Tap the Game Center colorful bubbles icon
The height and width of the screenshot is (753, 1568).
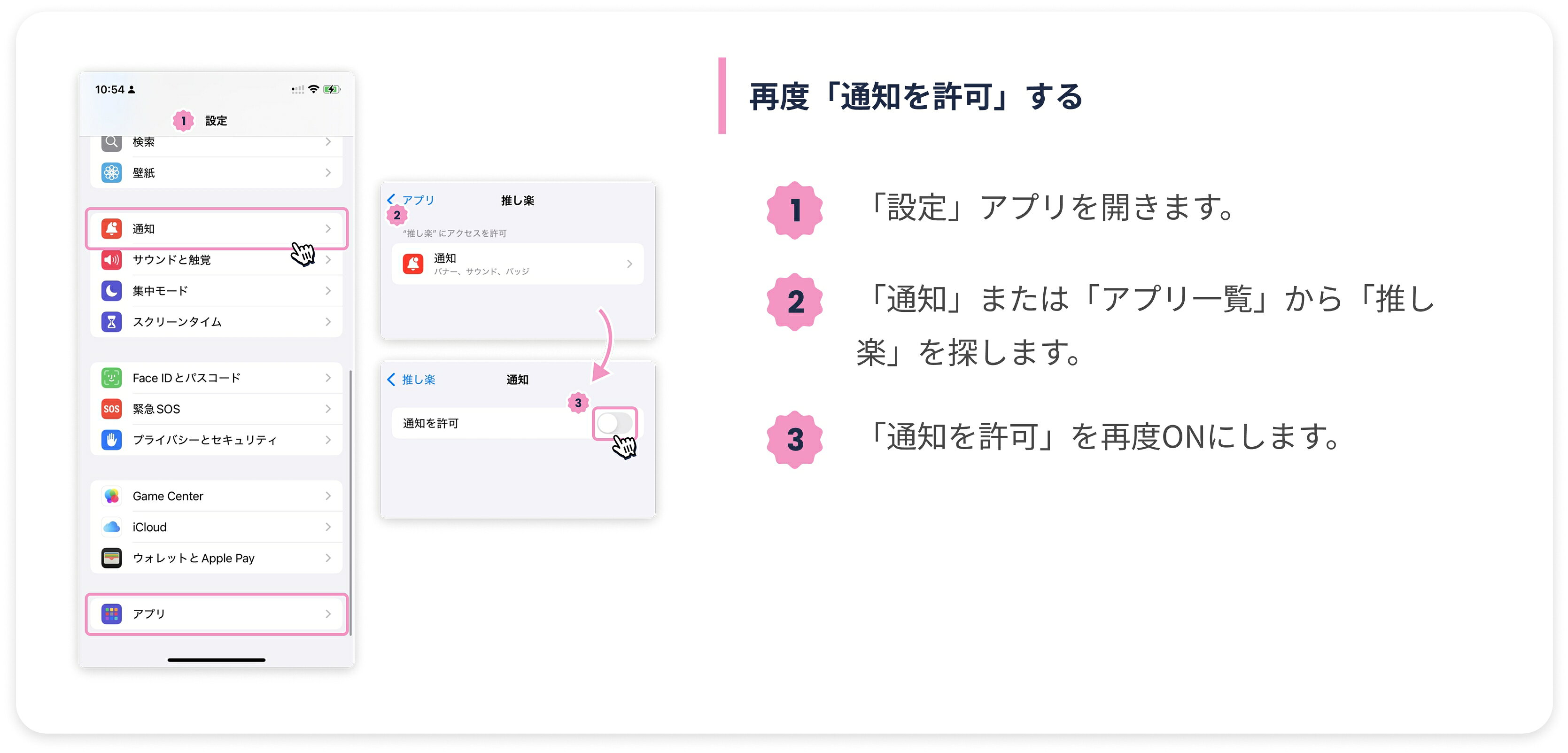(x=111, y=496)
